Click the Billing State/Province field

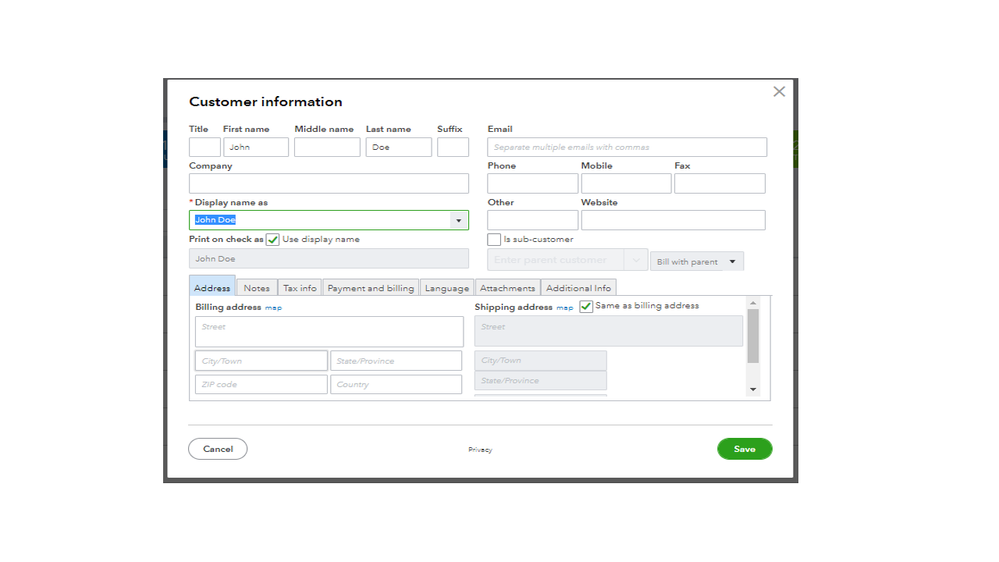pyautogui.click(x=396, y=361)
